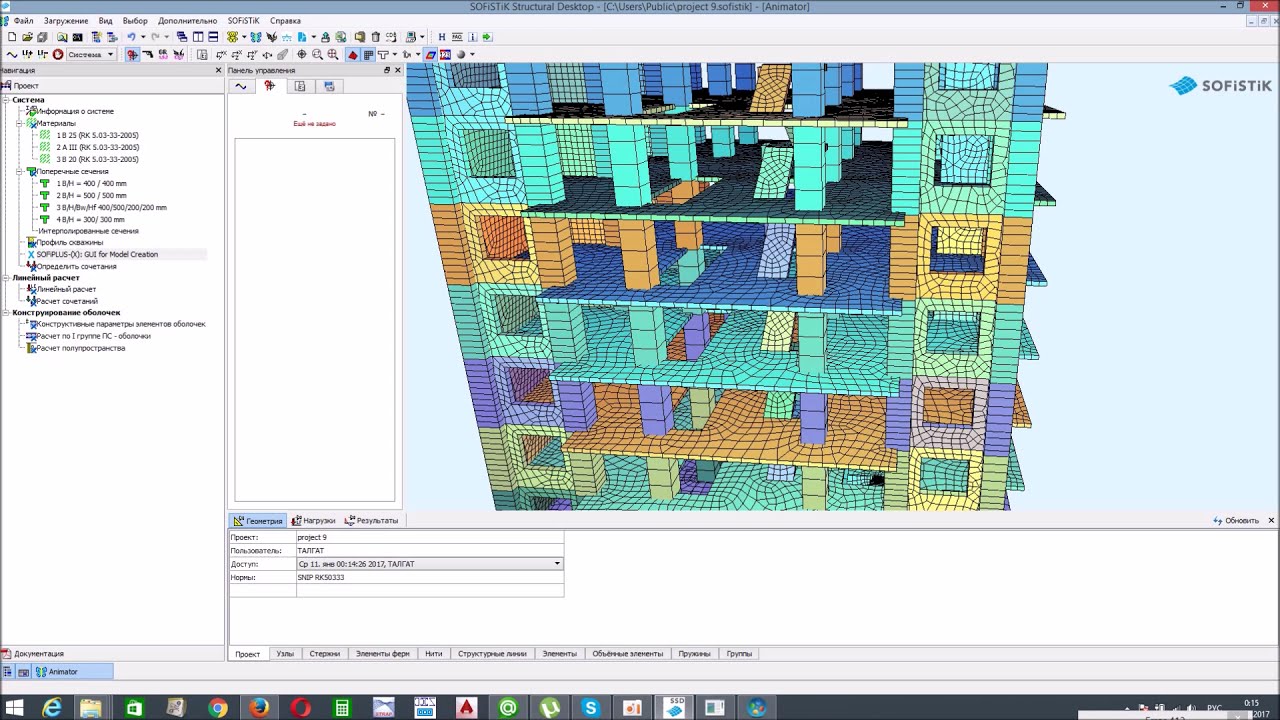
Task: Open the Chrome icon in taskbar
Action: (217, 708)
